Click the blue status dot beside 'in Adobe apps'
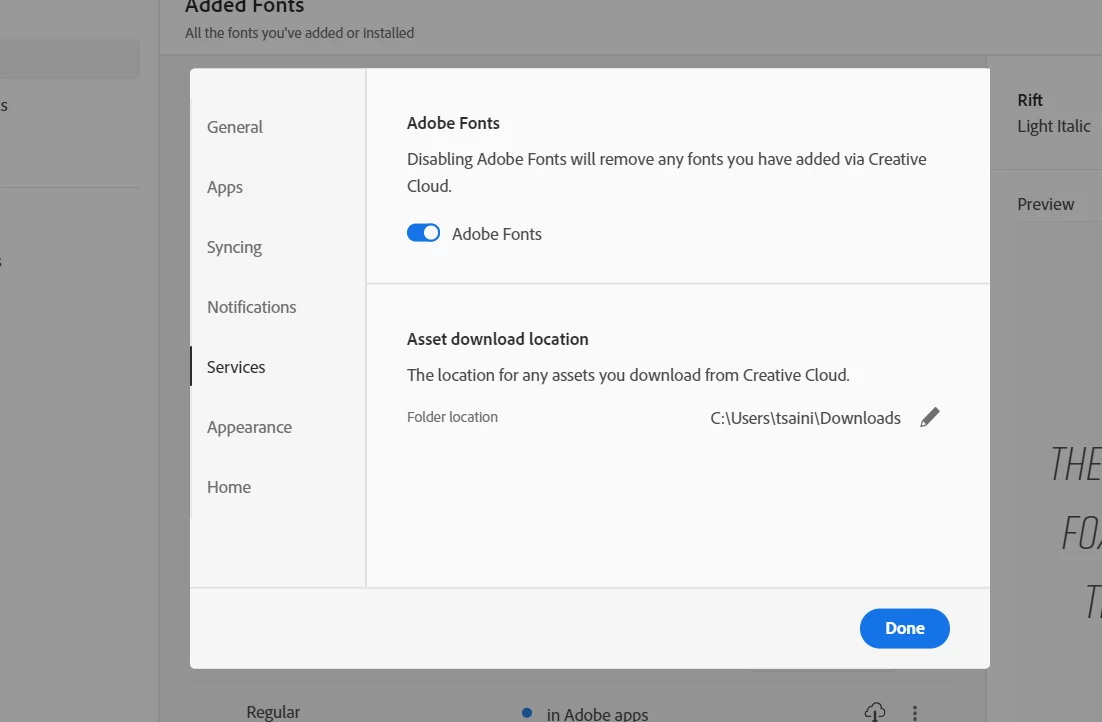 (x=527, y=713)
